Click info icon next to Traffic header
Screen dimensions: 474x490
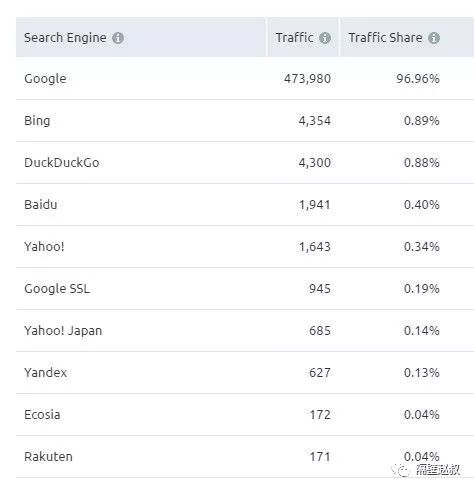pyautogui.click(x=325, y=38)
